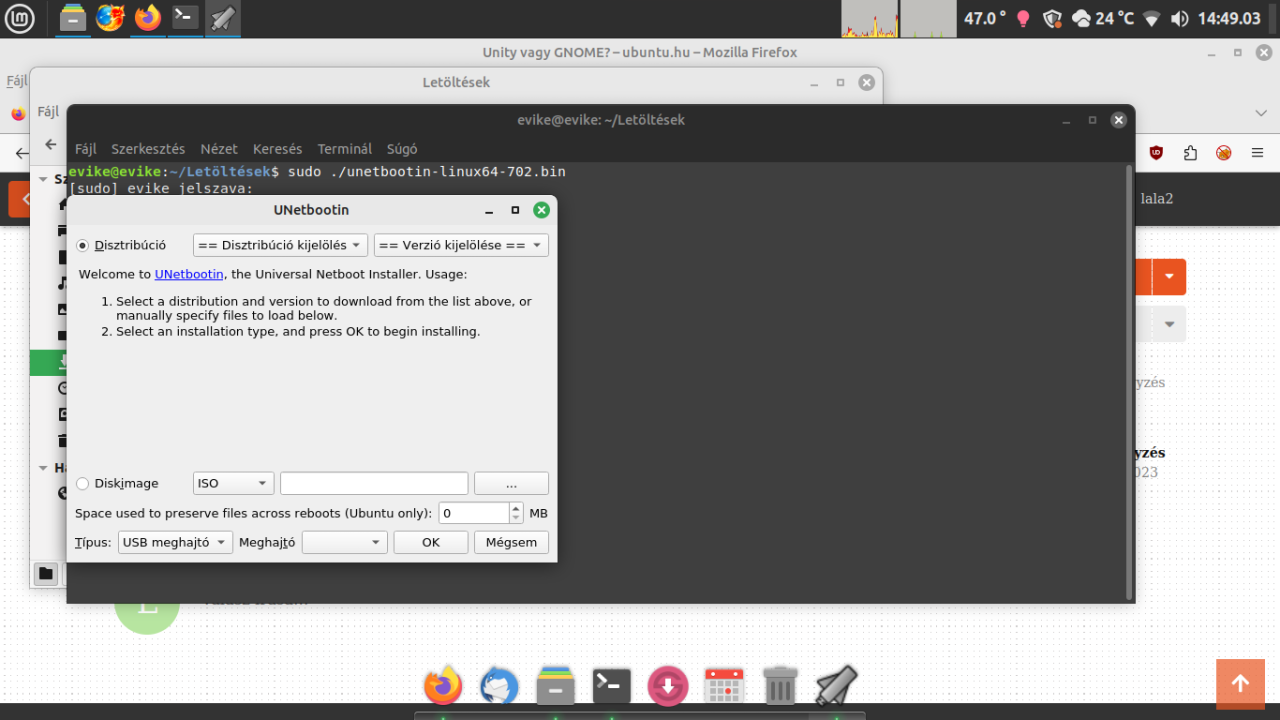This screenshot has height=720, width=1280.
Task: Click the browse '...' button for disk image
Action: click(x=511, y=483)
